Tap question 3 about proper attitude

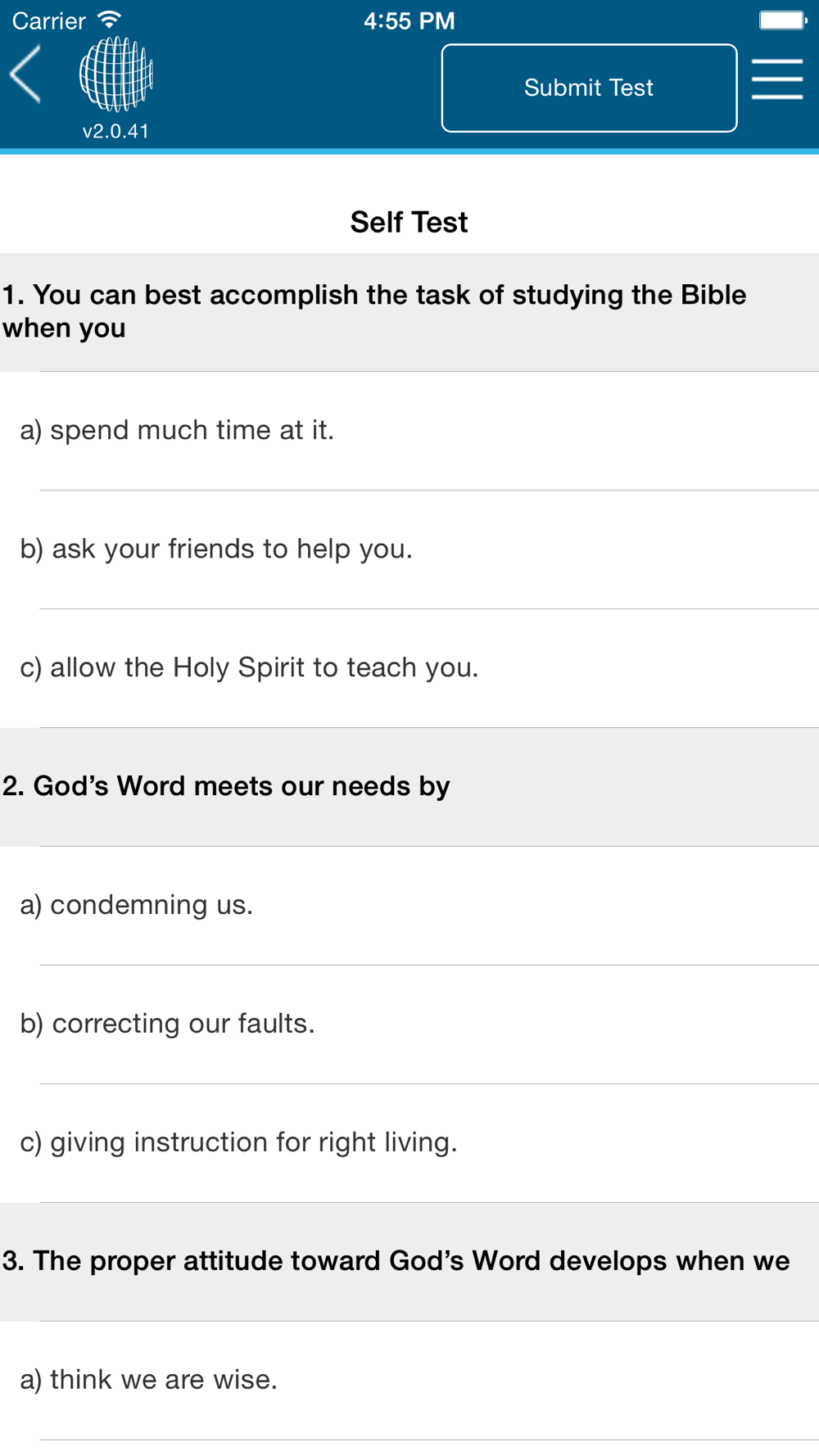click(x=409, y=1262)
